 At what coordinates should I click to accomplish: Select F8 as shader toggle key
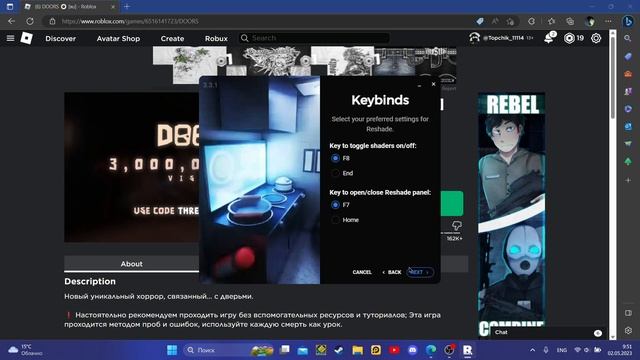pyautogui.click(x=335, y=158)
